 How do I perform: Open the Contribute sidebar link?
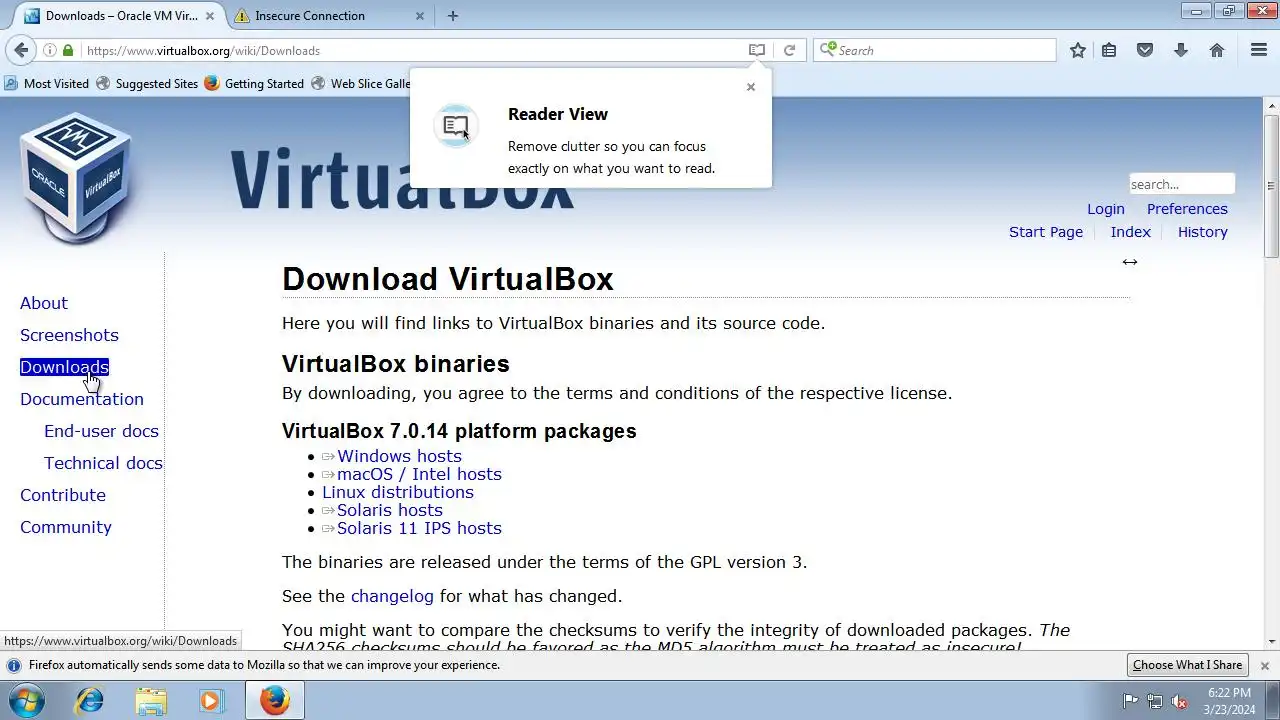point(63,495)
